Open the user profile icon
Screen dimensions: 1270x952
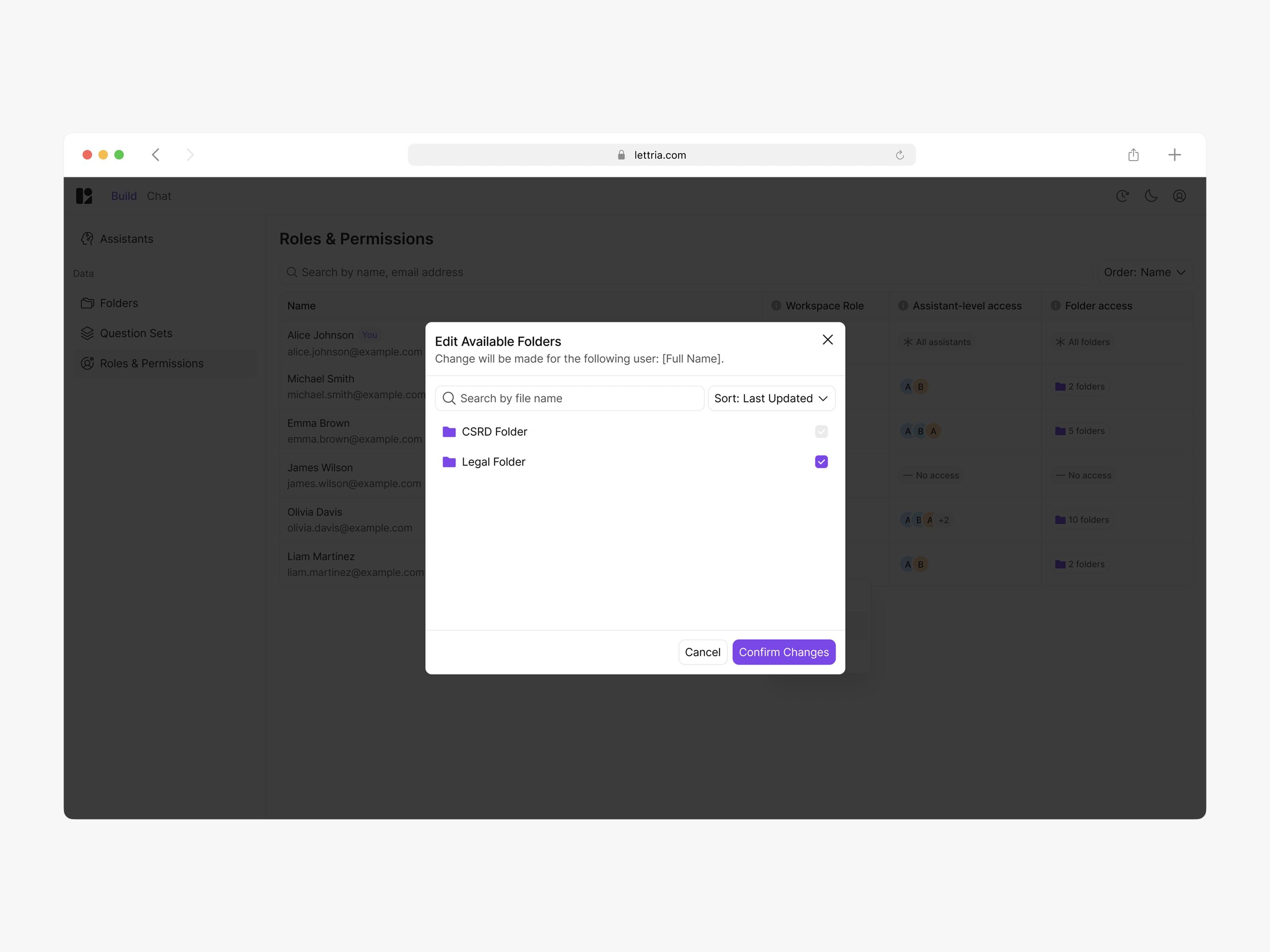(x=1179, y=196)
